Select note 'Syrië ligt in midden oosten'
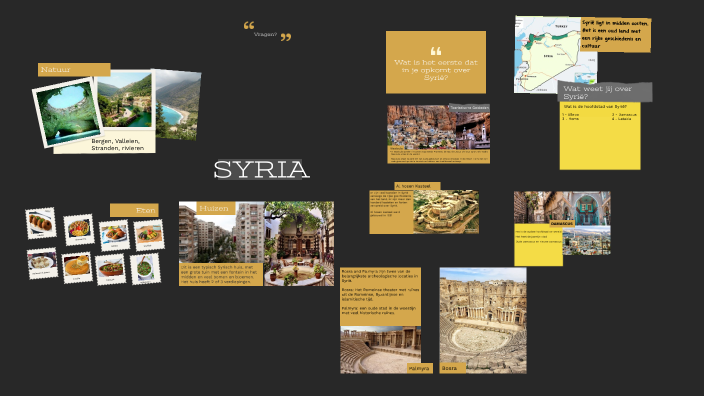Image resolution: width=704 pixels, height=396 pixels. pos(615,35)
